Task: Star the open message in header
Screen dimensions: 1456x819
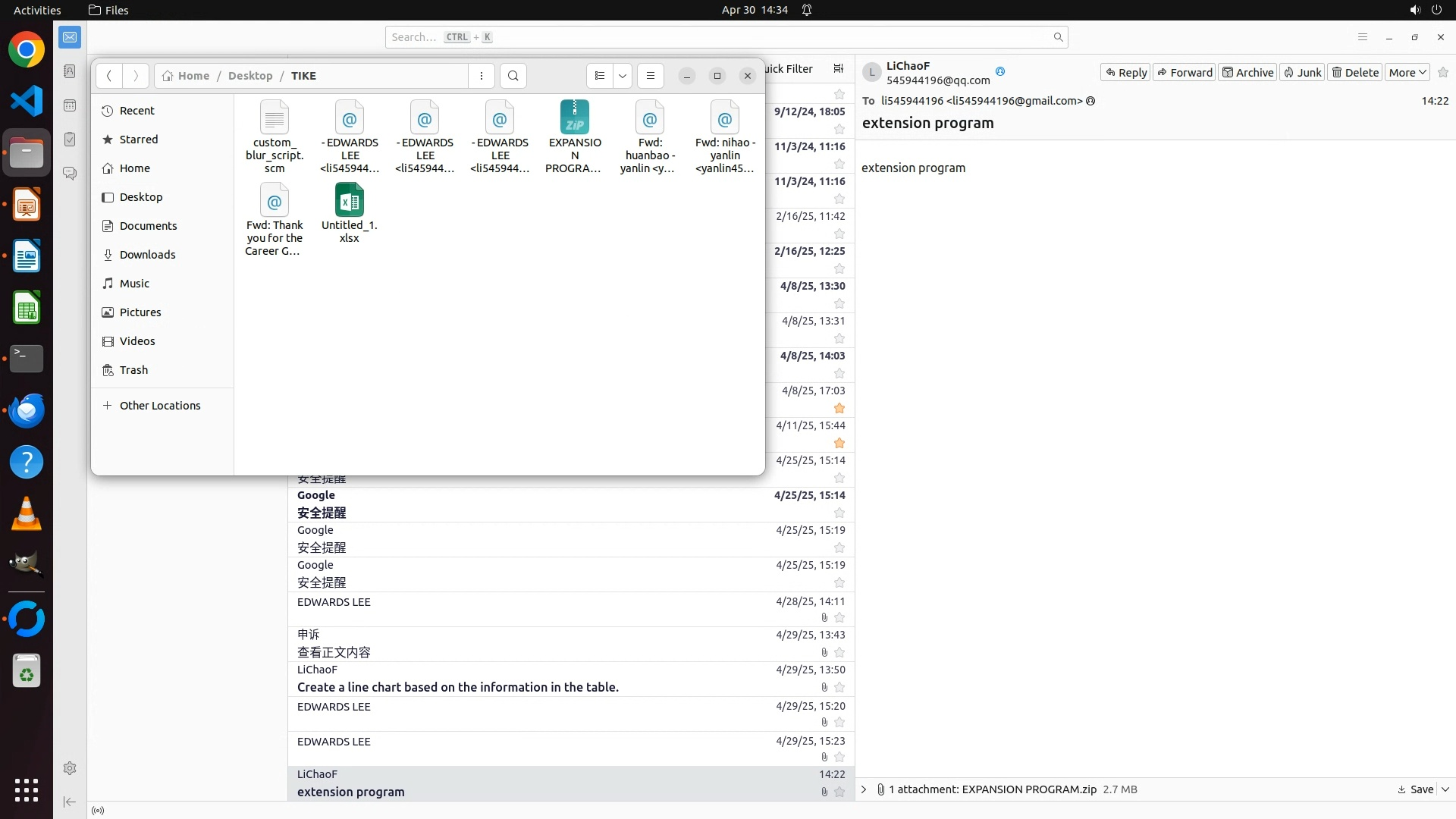Action: click(1443, 73)
